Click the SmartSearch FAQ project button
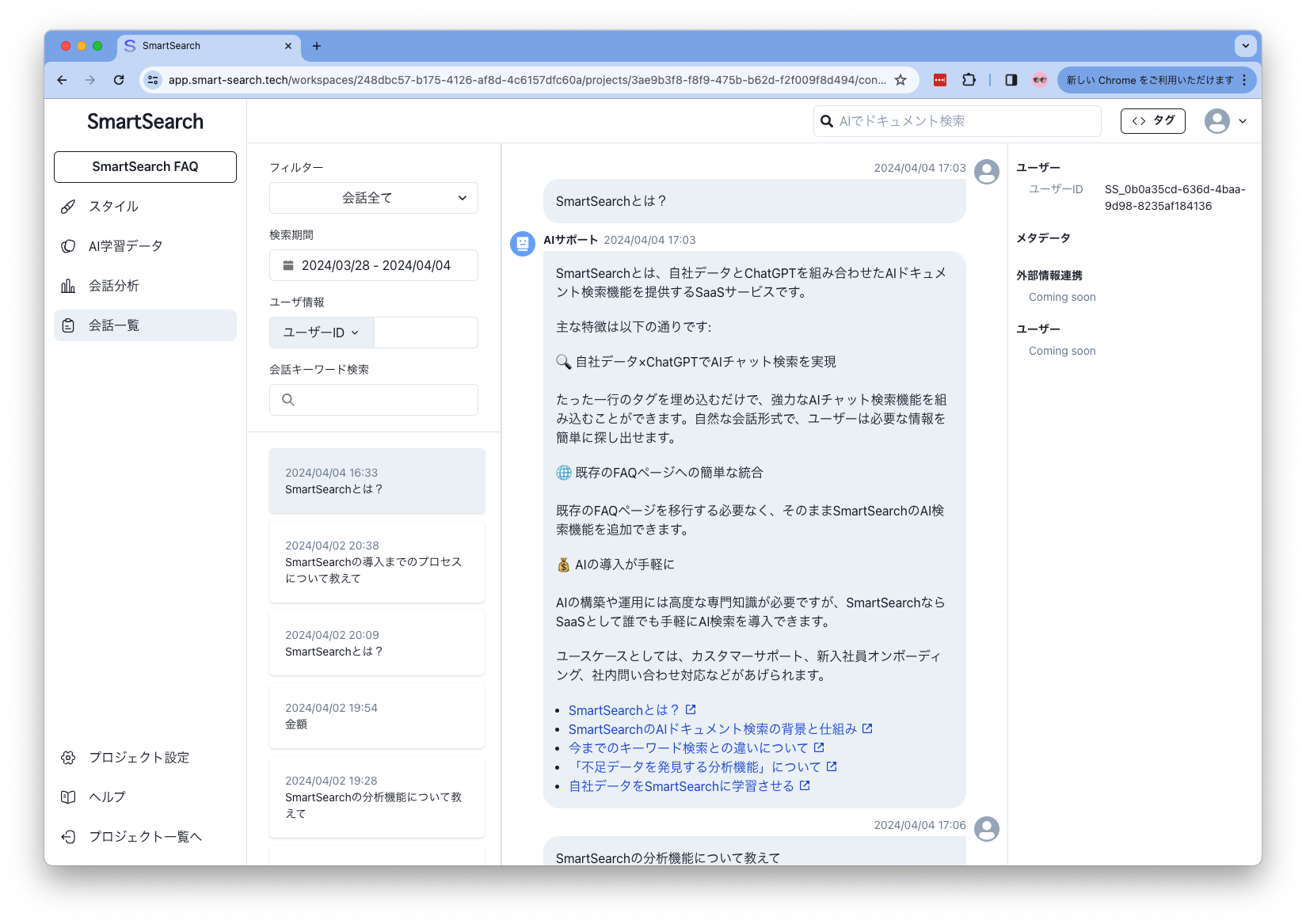Screen dimensions: 1306x924 (x=145, y=167)
